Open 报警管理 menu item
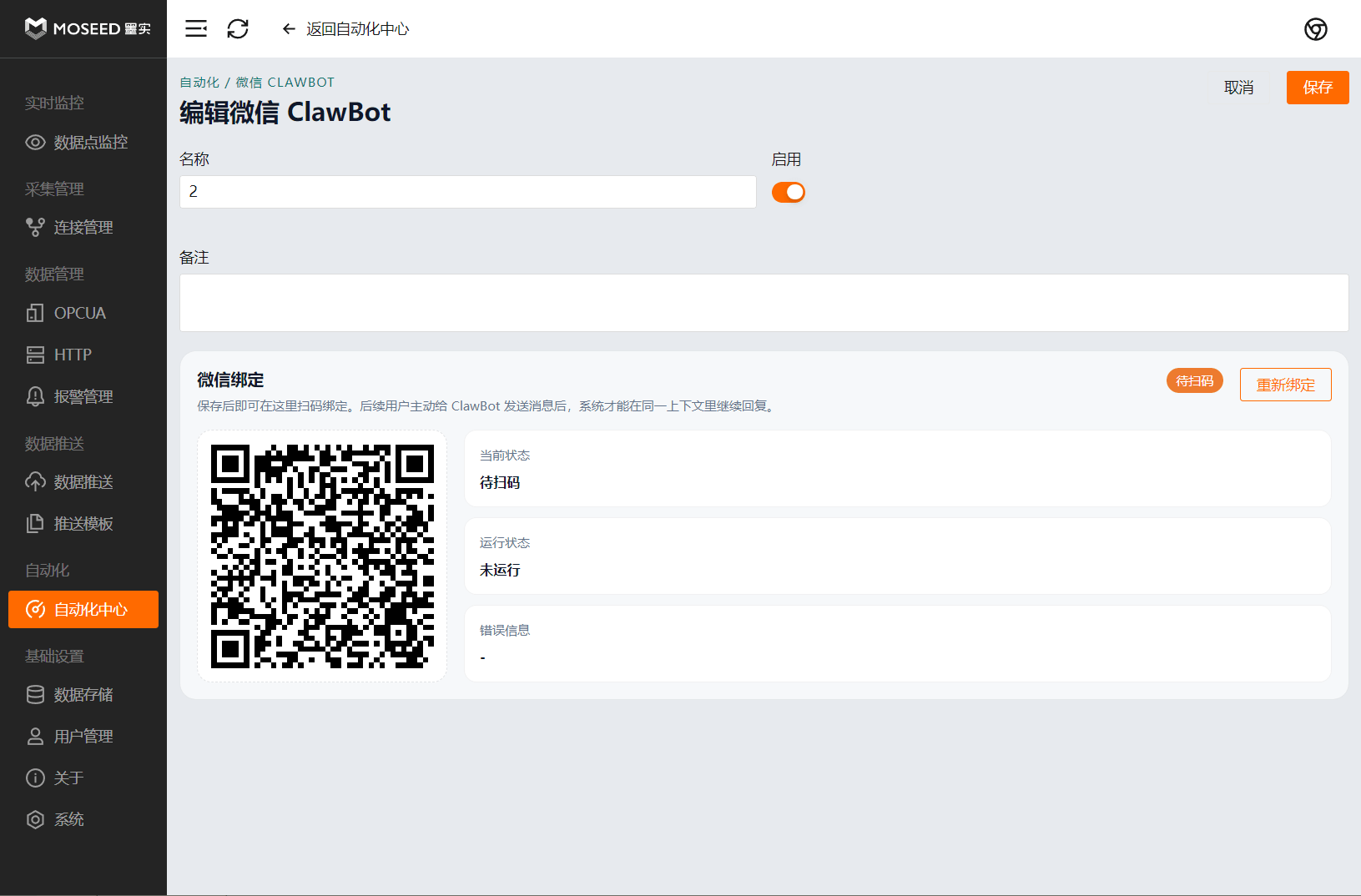1361x896 pixels. (x=83, y=396)
